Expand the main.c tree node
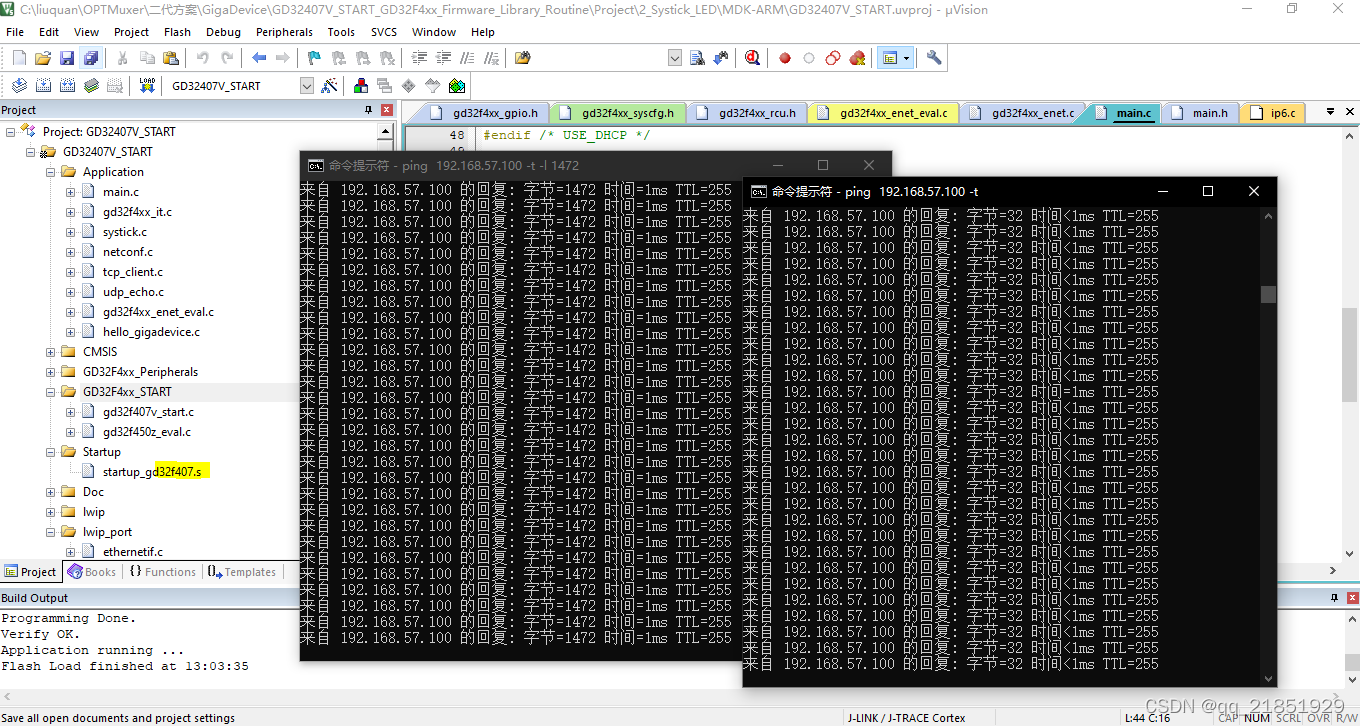 (x=71, y=192)
